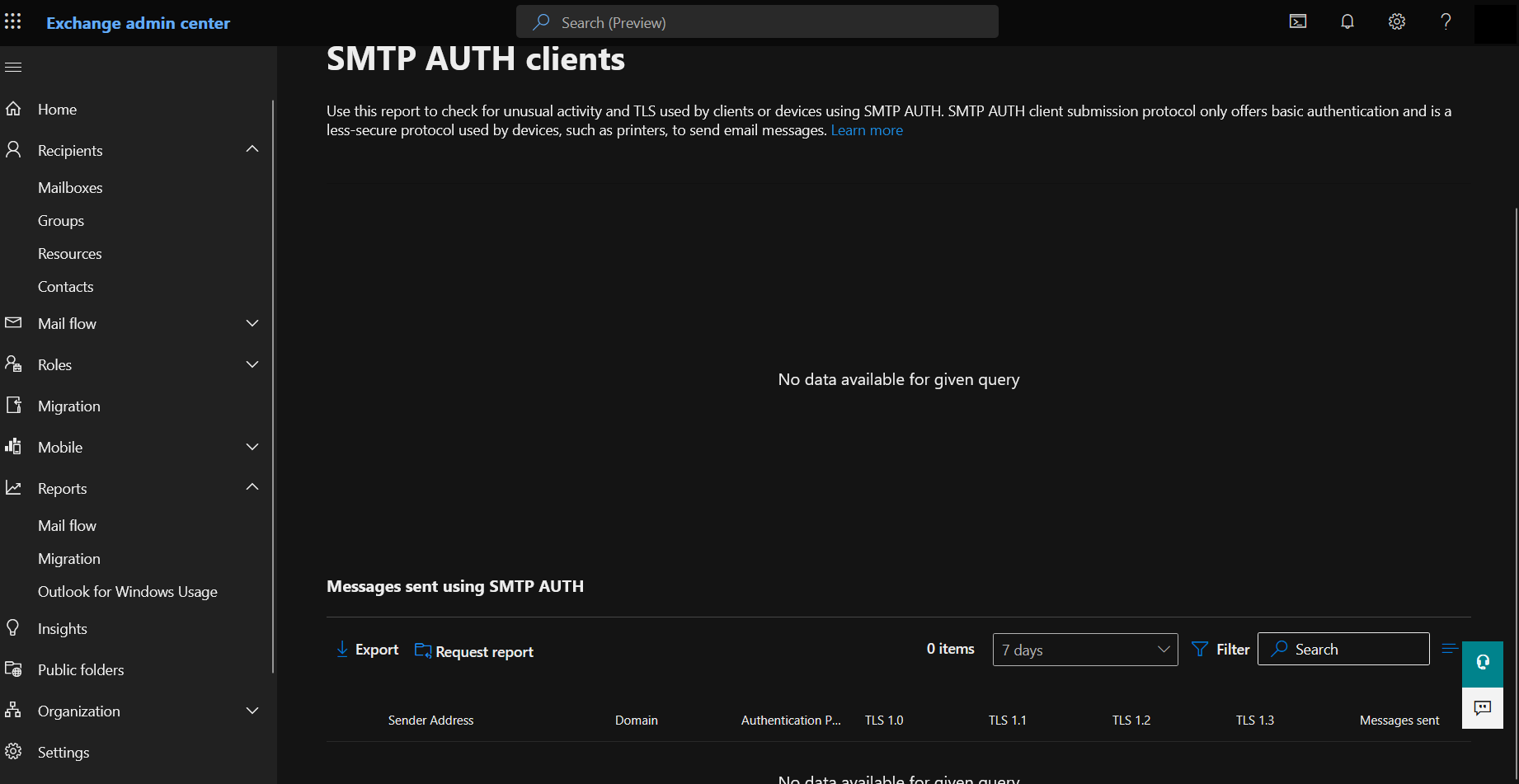1519x784 pixels.
Task: Open Mail flow report under Reports
Action: point(67,526)
